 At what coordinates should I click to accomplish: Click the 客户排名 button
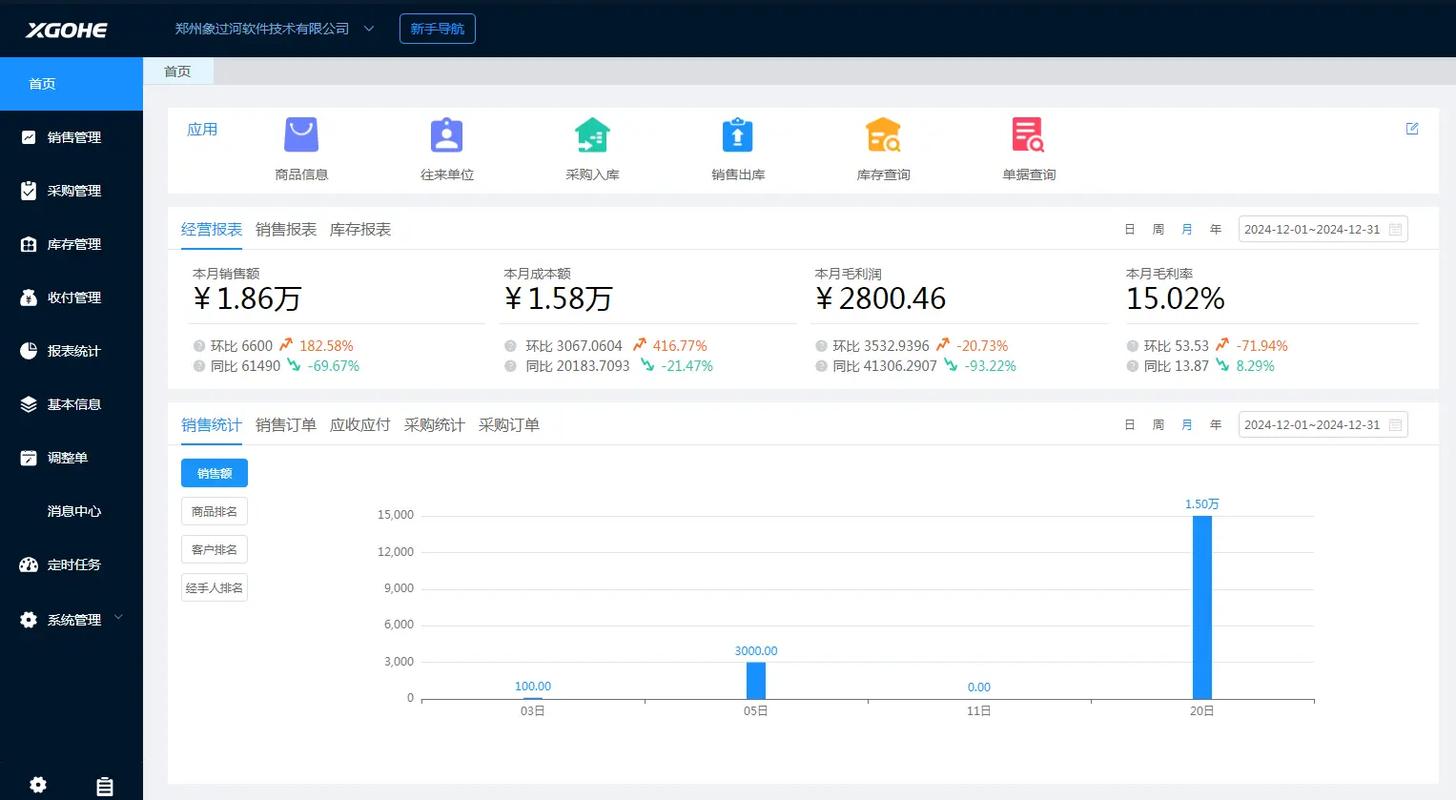coord(214,549)
